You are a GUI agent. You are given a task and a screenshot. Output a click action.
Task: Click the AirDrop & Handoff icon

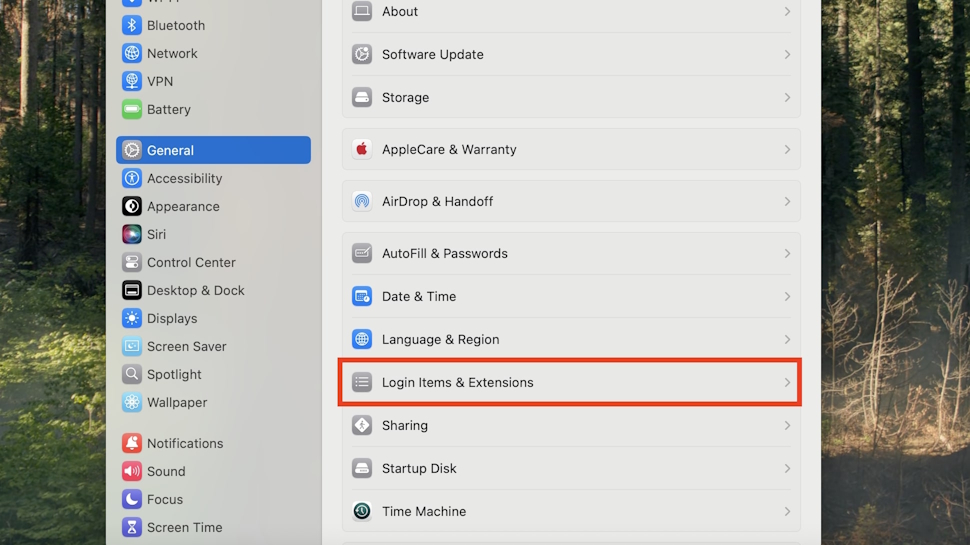coord(362,201)
